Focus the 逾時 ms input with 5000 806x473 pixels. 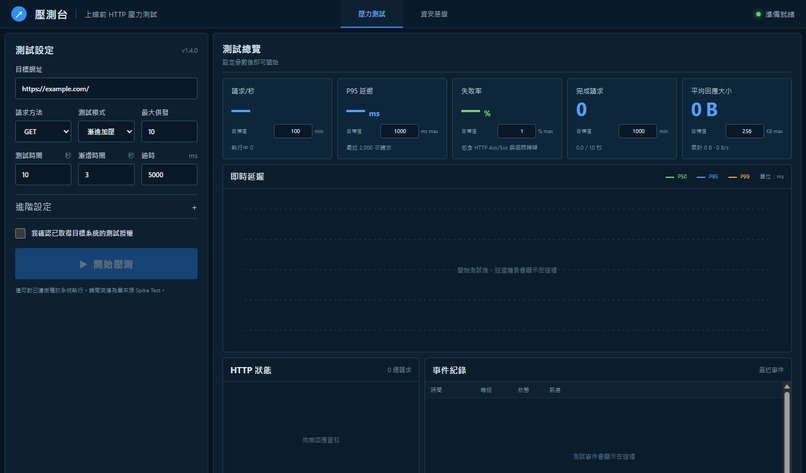point(169,175)
